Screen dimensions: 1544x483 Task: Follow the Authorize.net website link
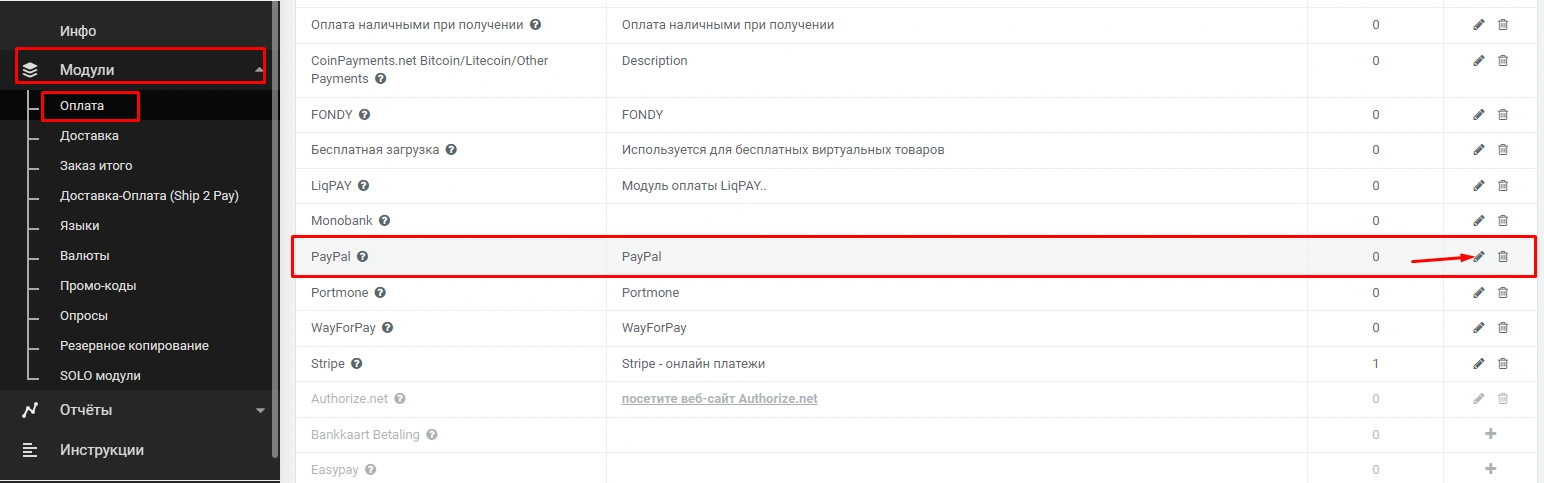719,399
